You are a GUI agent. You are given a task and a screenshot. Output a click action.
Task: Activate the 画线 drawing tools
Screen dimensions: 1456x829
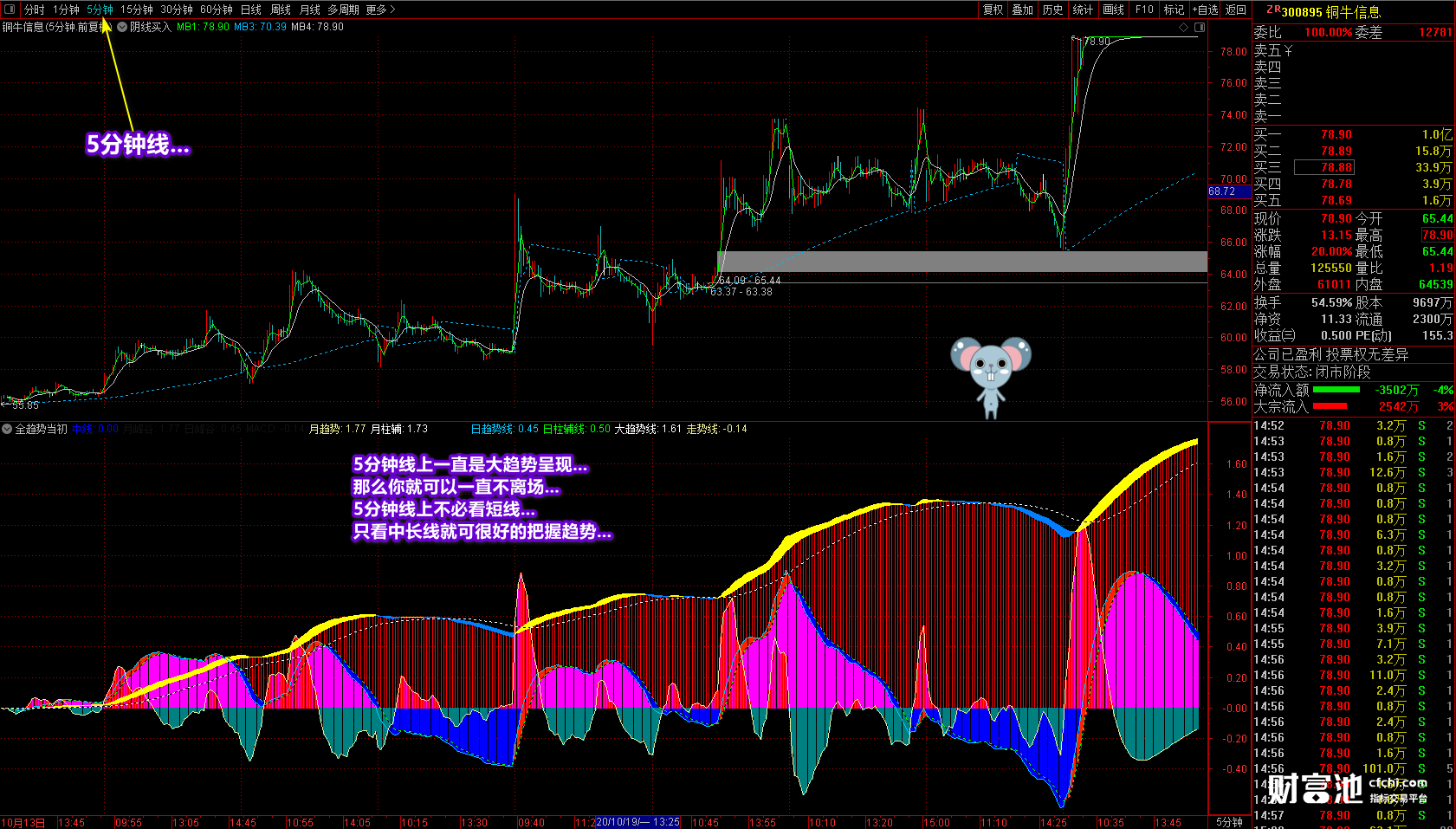click(1114, 10)
